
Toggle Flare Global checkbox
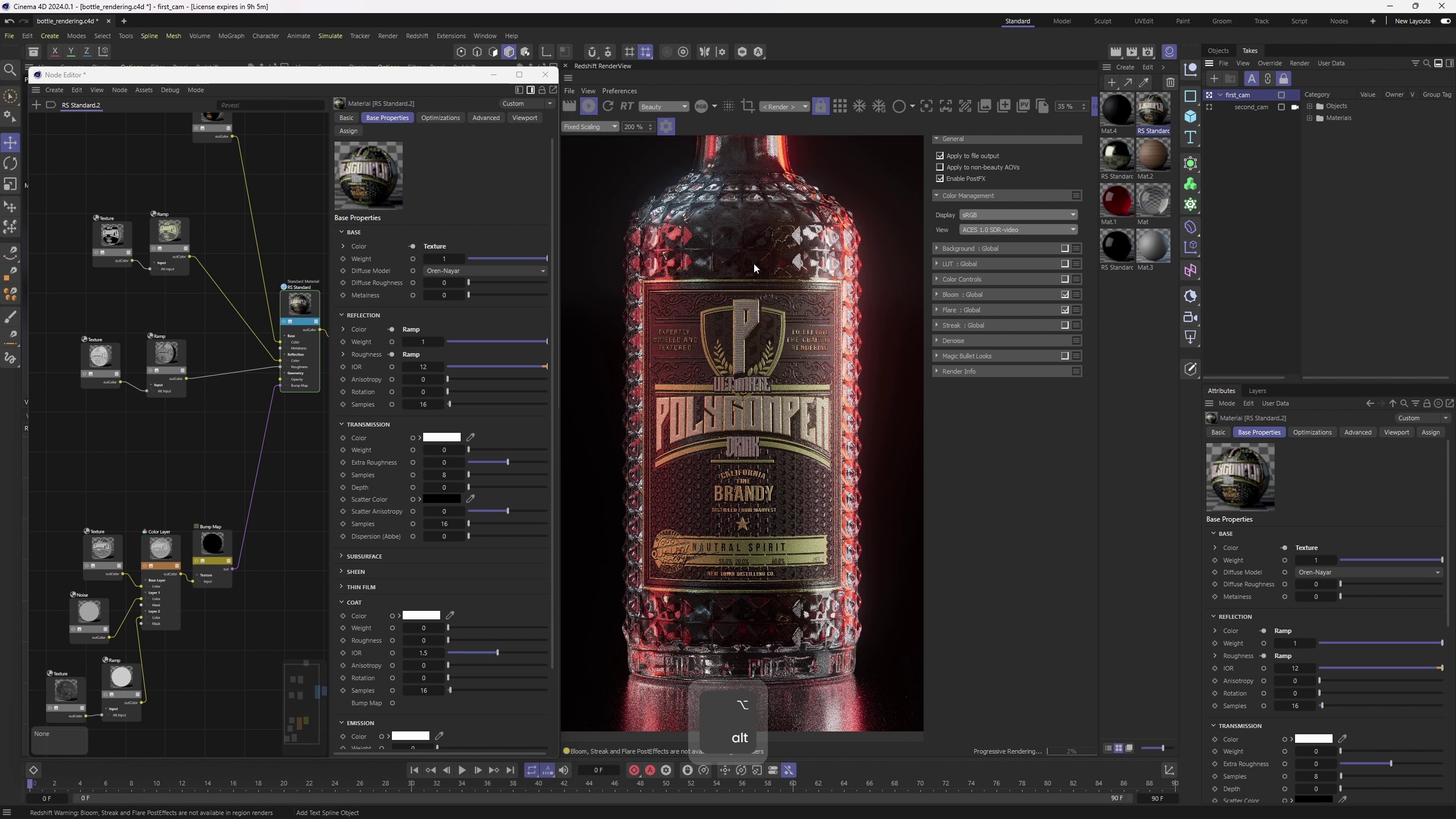click(x=1065, y=310)
